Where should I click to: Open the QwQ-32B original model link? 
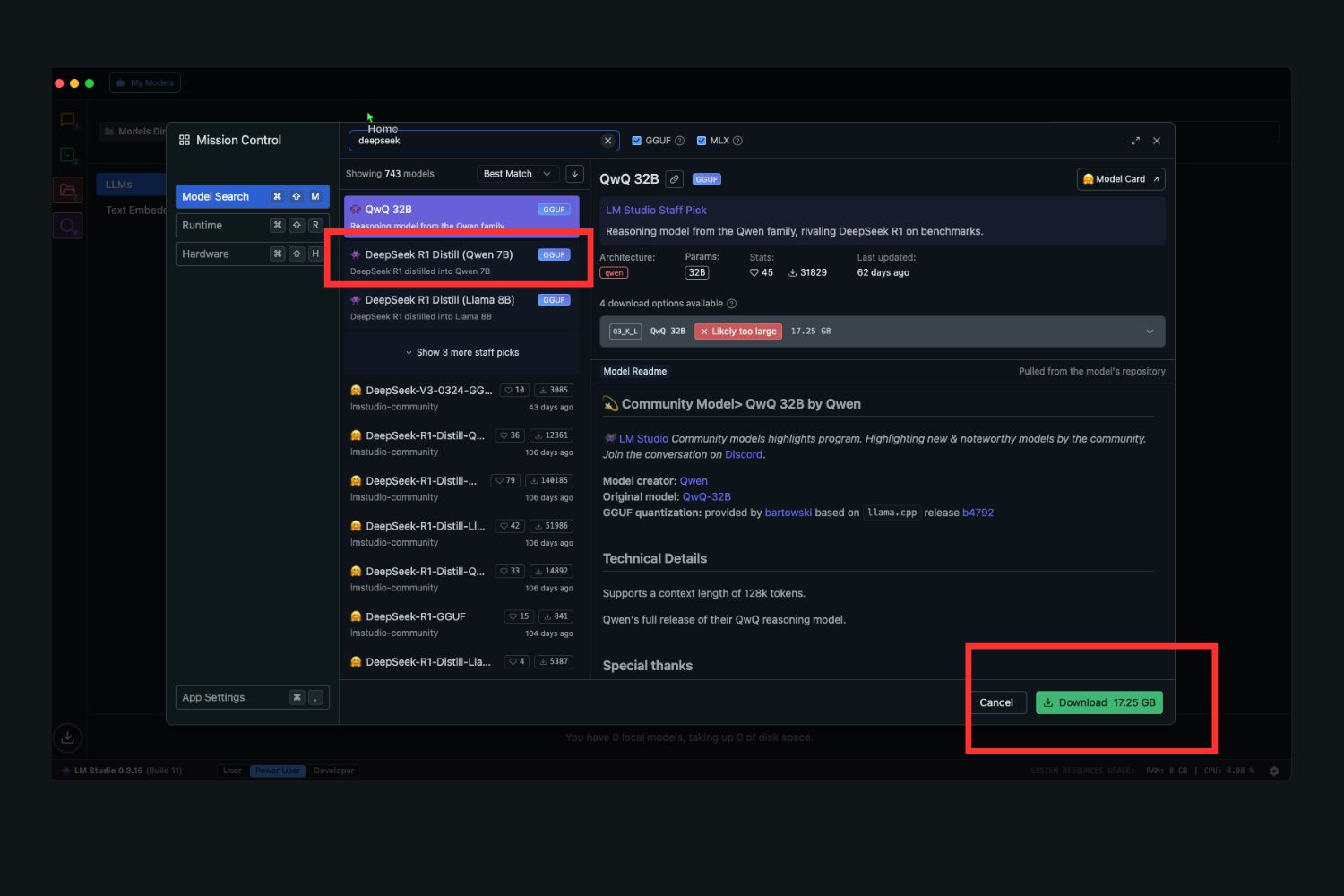707,496
